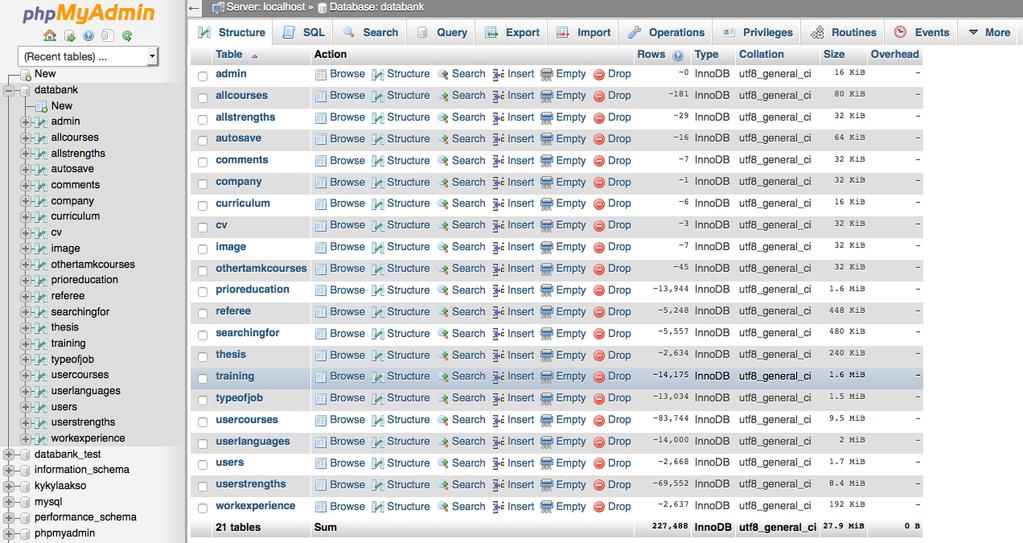Click the Browse icon in searchingfor row

(x=320, y=334)
